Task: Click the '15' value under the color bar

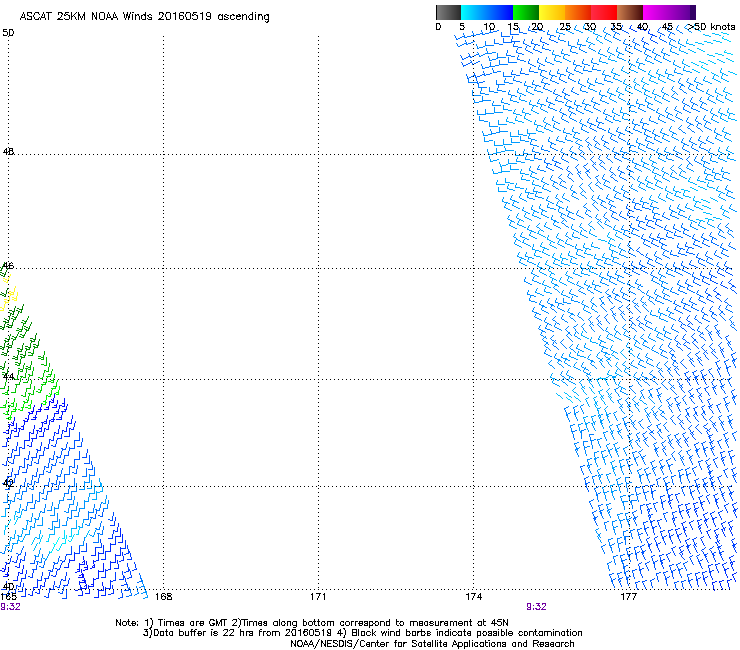Action: click(x=513, y=27)
